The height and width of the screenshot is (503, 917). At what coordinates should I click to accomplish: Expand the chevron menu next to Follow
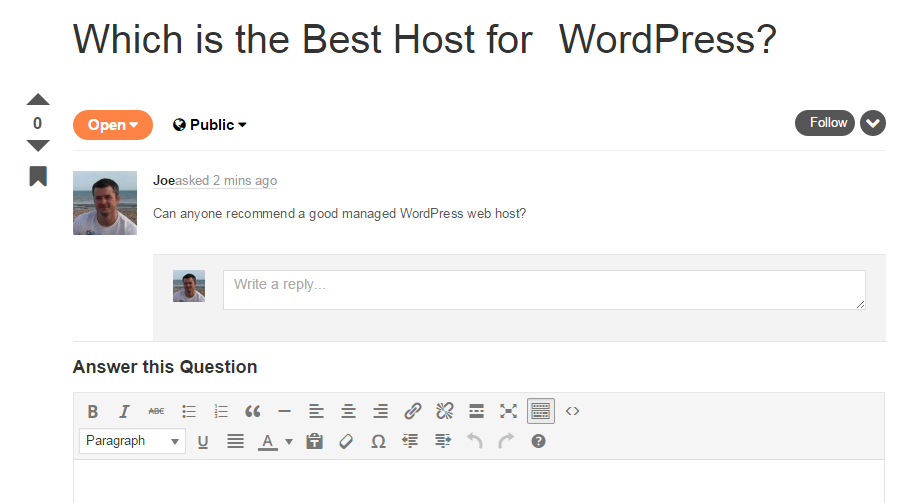873,123
